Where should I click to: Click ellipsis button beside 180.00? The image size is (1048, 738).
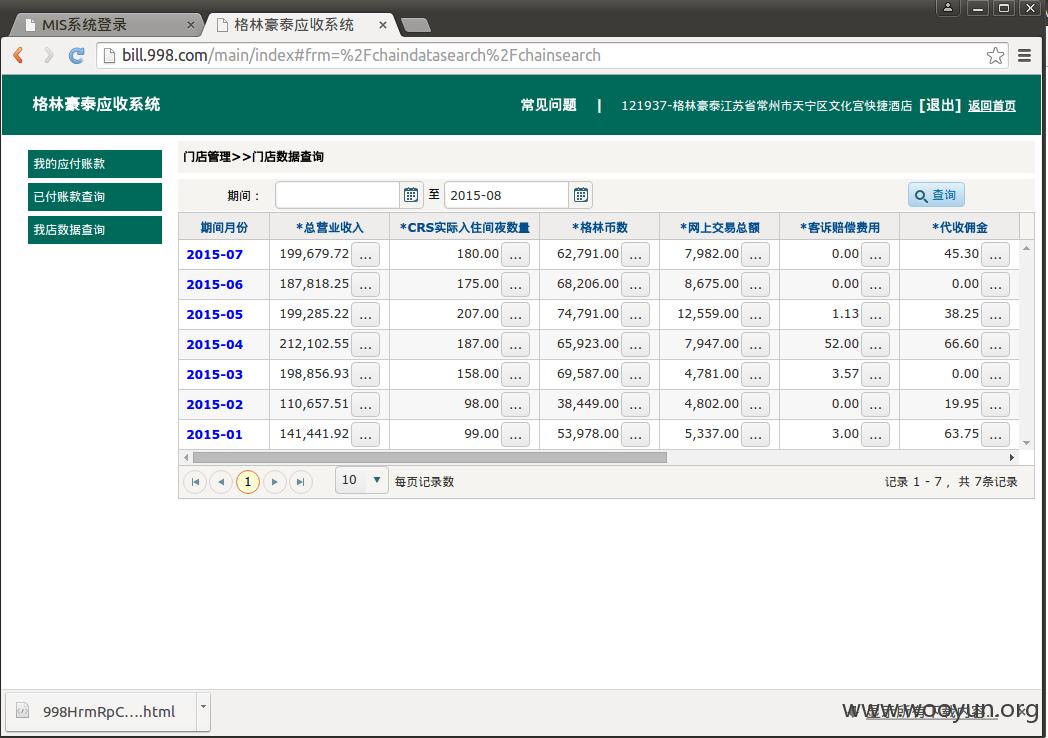tap(515, 255)
